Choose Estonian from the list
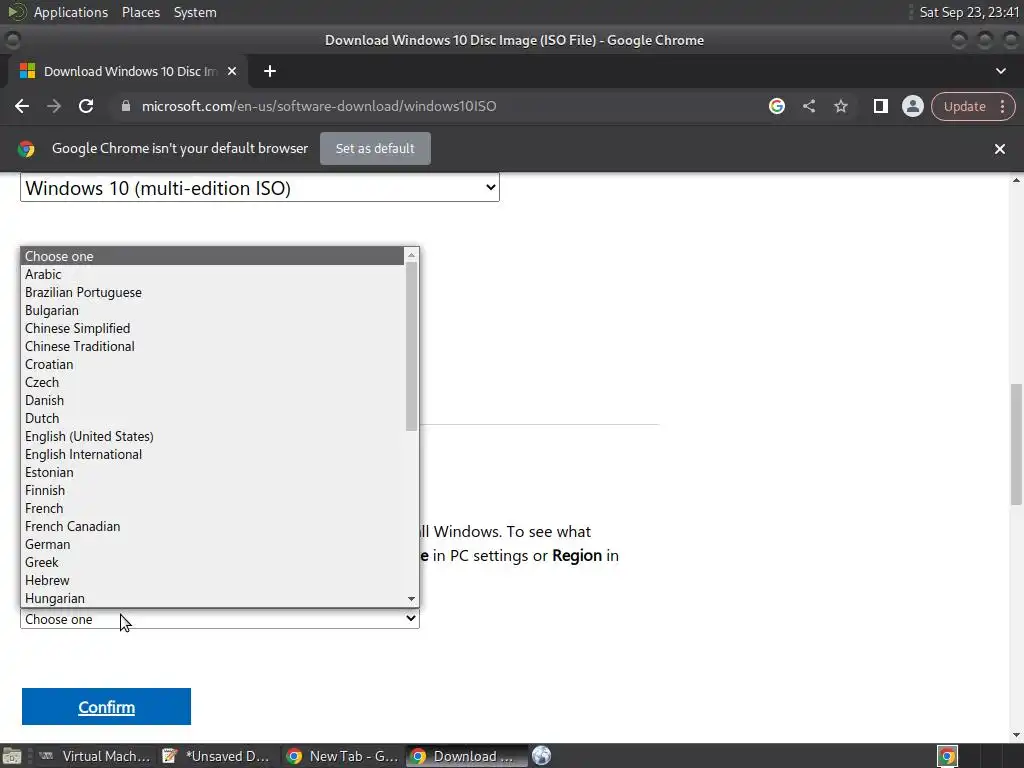1024x768 pixels. click(x=213, y=472)
